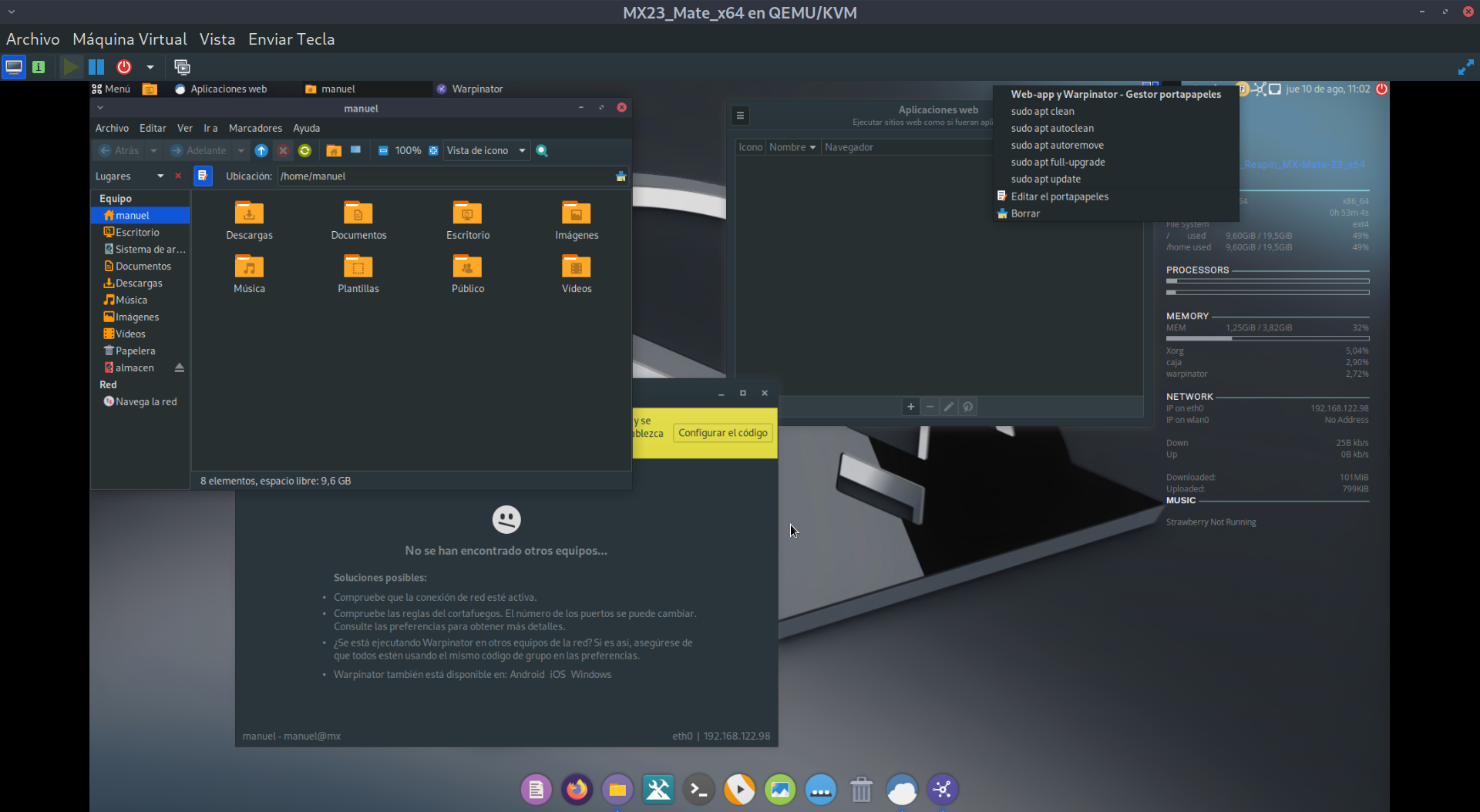Open the Enviar Tecla menu
The height and width of the screenshot is (812, 1480).
291,39
